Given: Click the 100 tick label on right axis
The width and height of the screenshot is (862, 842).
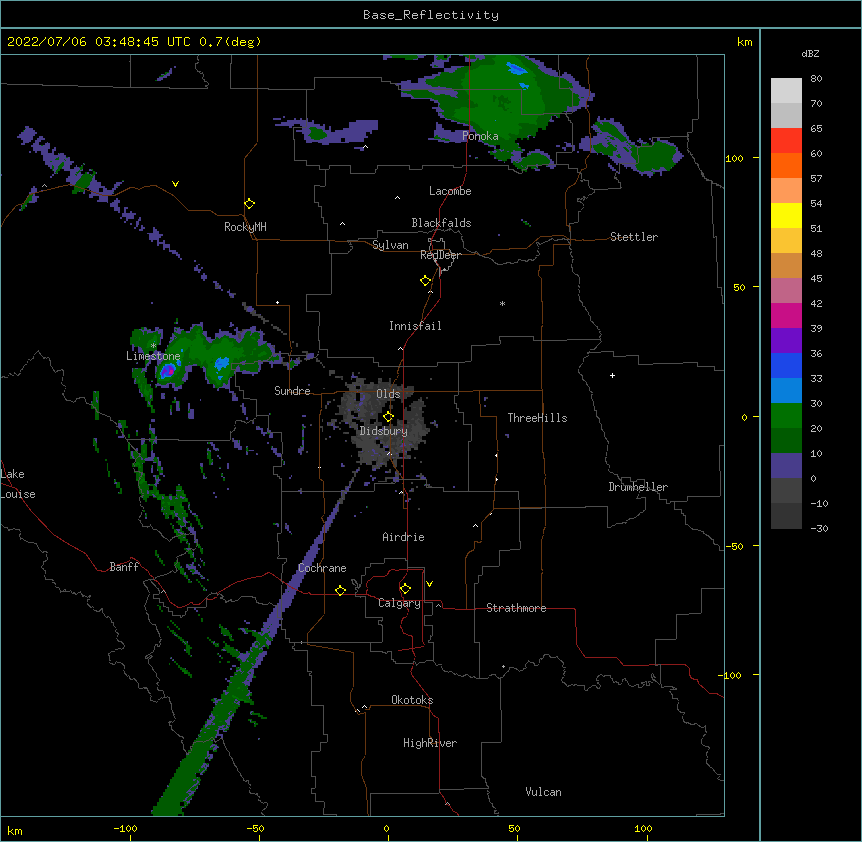Looking at the screenshot, I should click(x=734, y=158).
